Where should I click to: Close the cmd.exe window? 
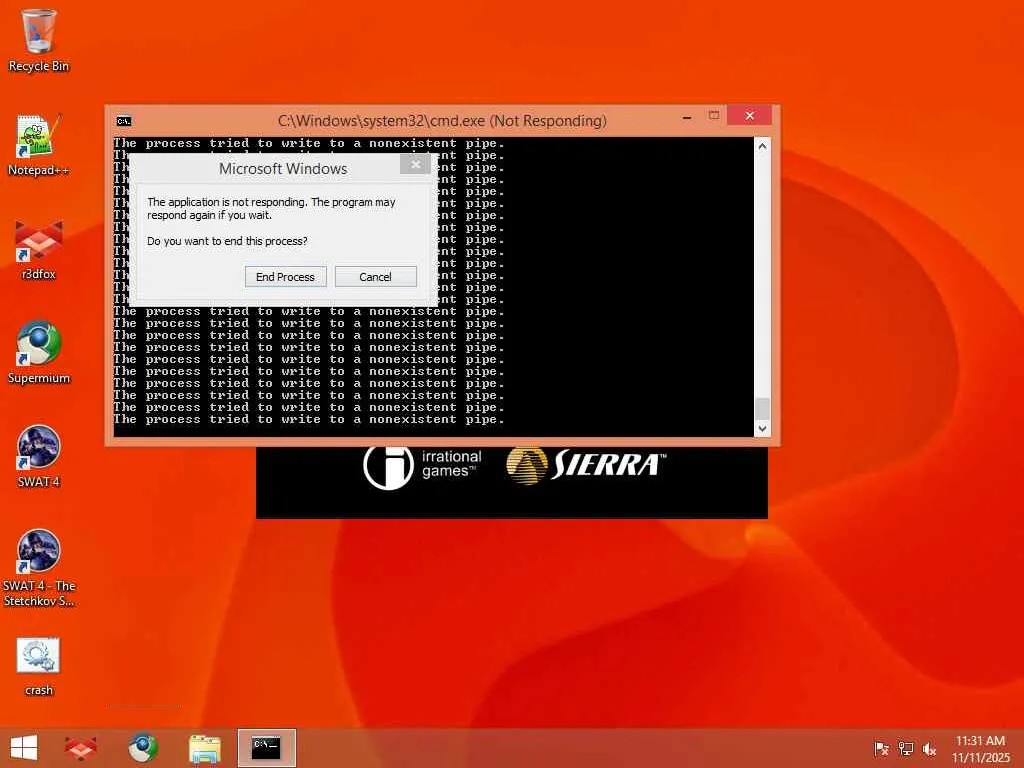click(x=750, y=116)
